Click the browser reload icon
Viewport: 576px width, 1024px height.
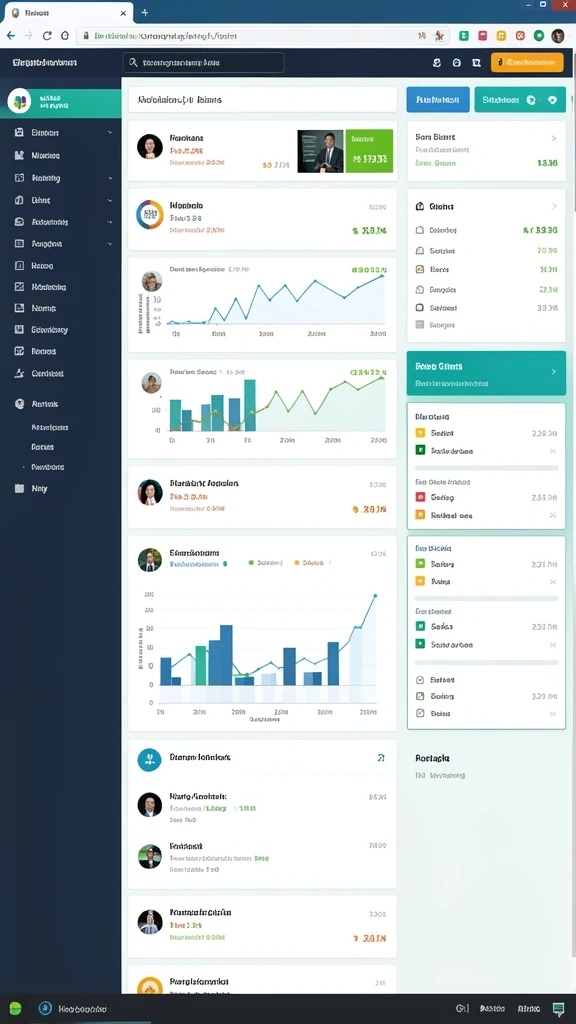point(47,36)
